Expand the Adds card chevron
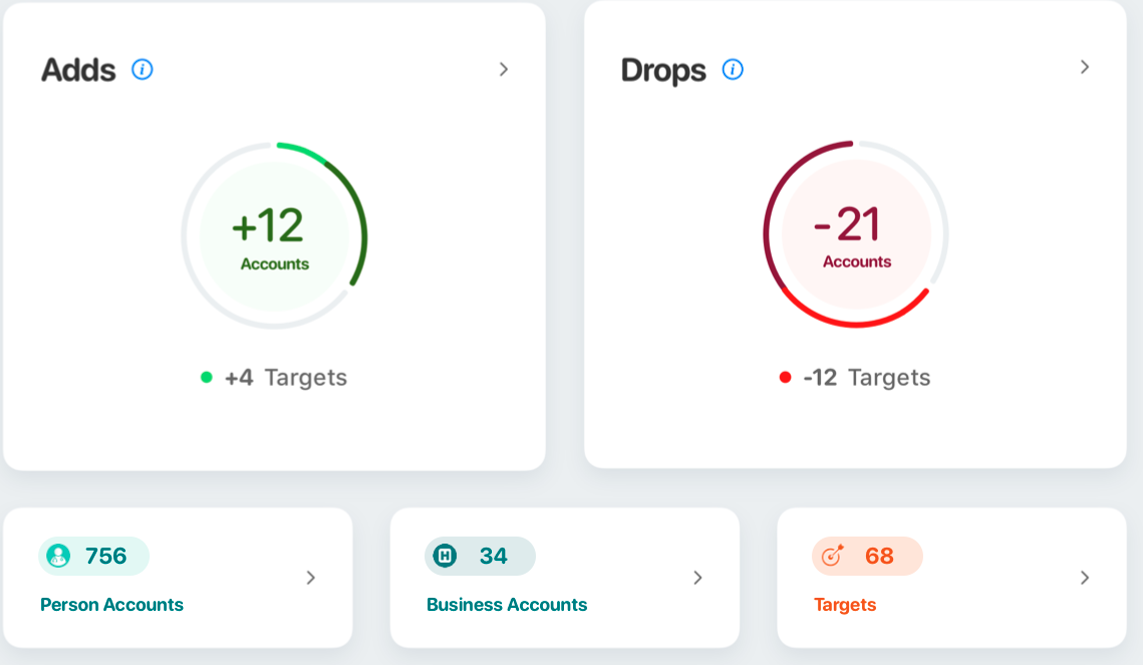 click(504, 69)
